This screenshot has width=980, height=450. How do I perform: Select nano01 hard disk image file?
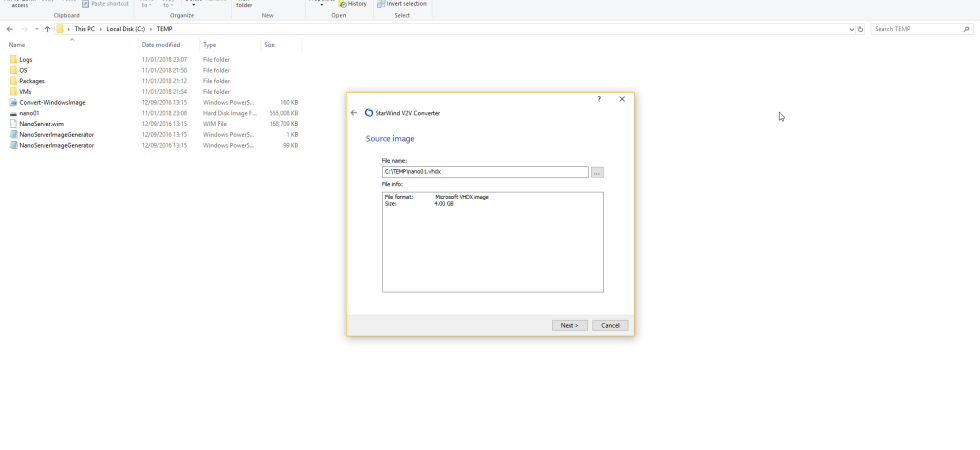click(x=29, y=113)
